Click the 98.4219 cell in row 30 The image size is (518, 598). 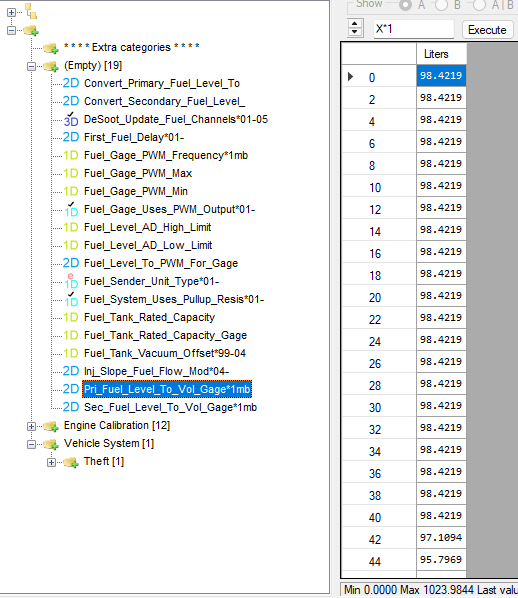(441, 406)
